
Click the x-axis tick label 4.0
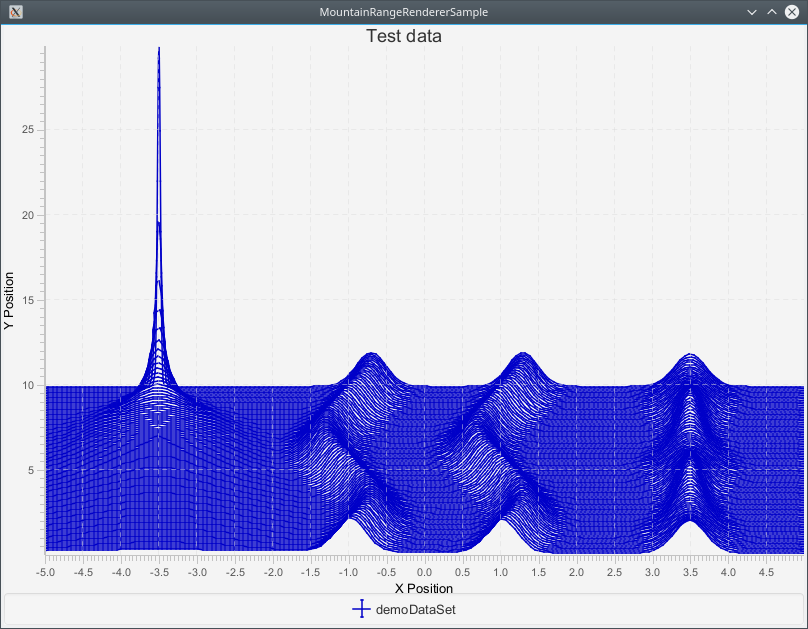pos(728,572)
